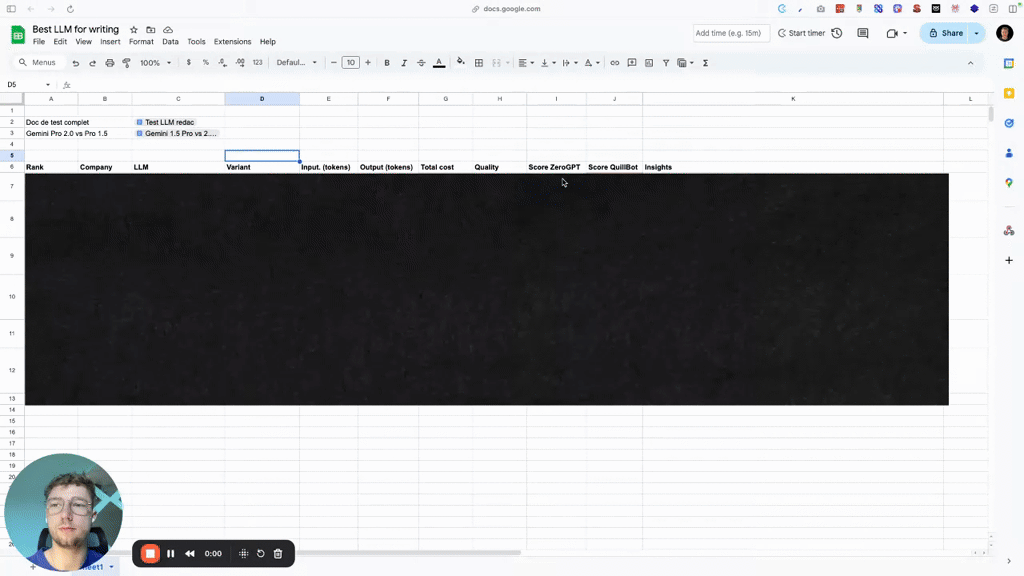The height and width of the screenshot is (576, 1024).
Task: Open the Meet camera icon
Action: pyautogui.click(x=892, y=33)
